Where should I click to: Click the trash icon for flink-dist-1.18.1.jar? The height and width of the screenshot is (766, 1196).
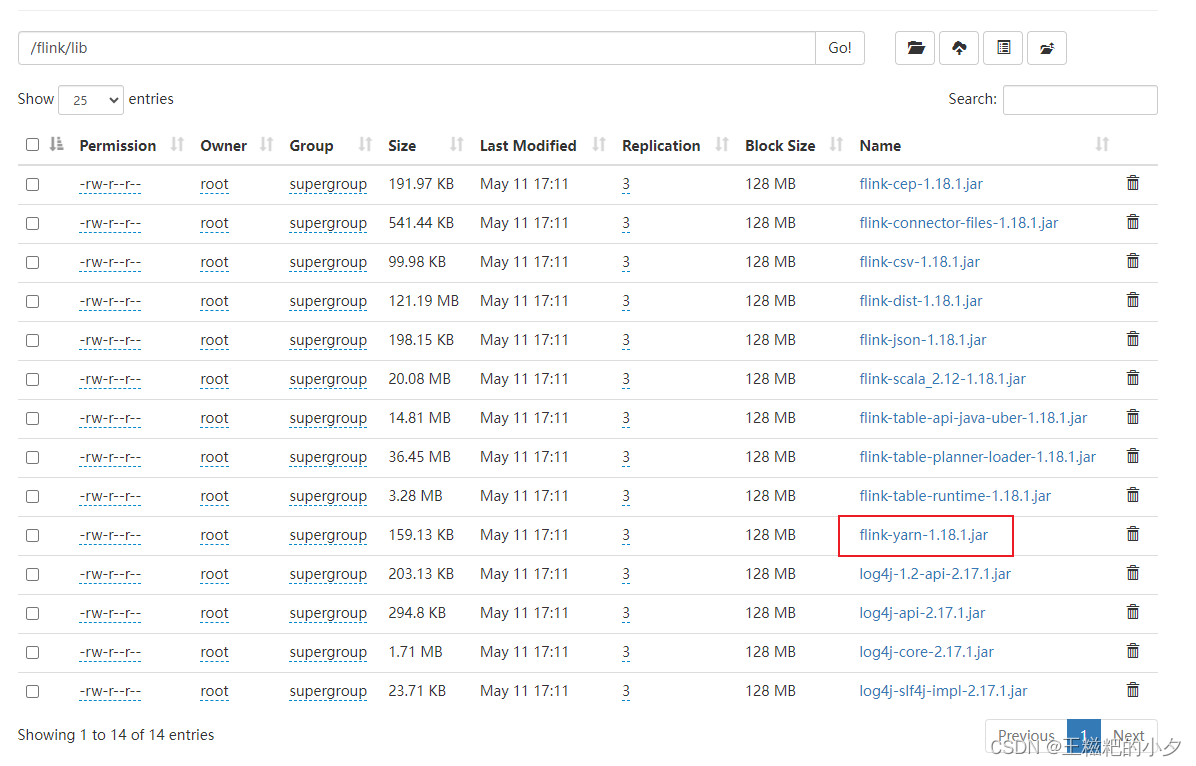[1132, 299]
